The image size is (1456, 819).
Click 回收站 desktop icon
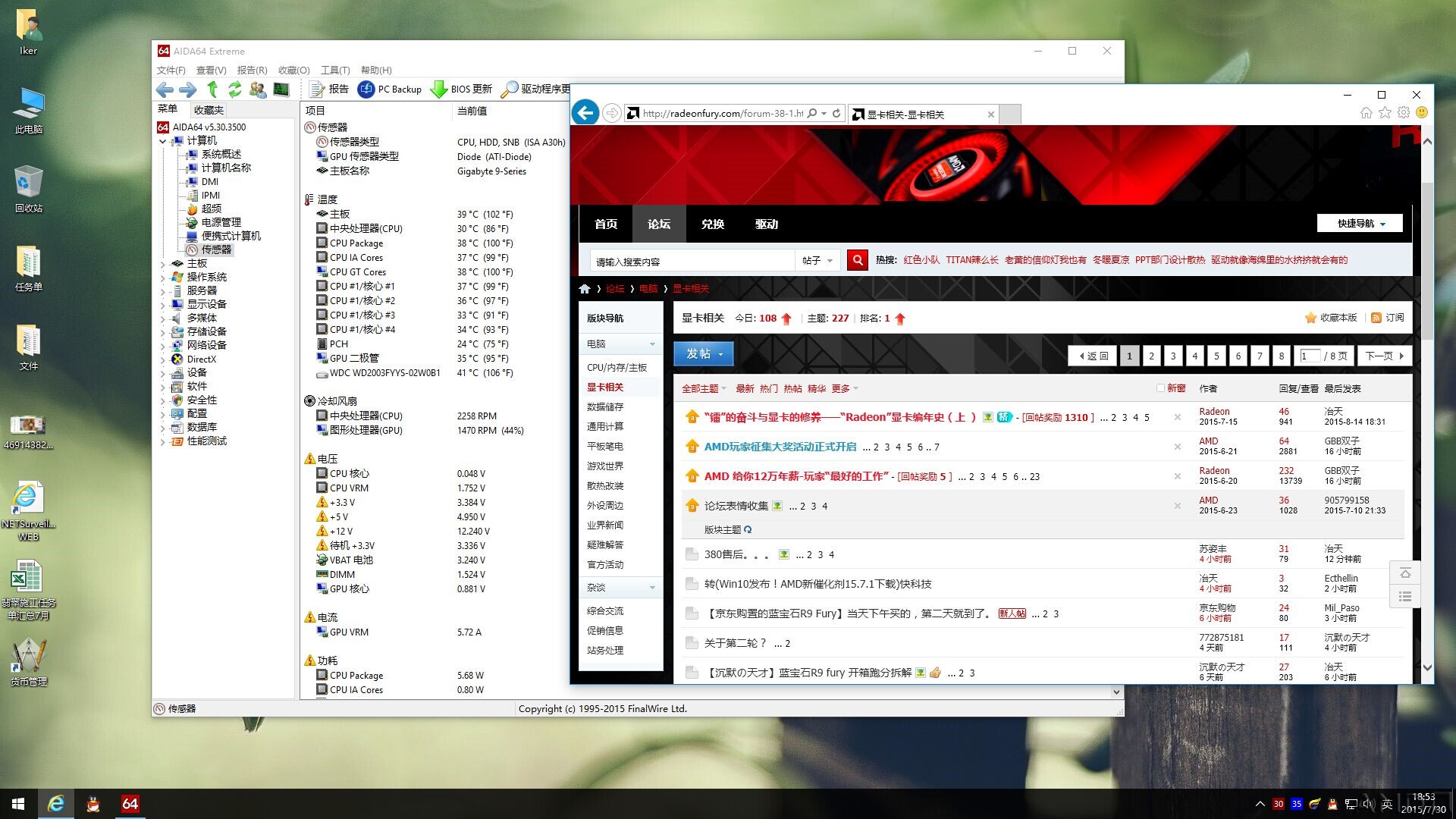29,189
